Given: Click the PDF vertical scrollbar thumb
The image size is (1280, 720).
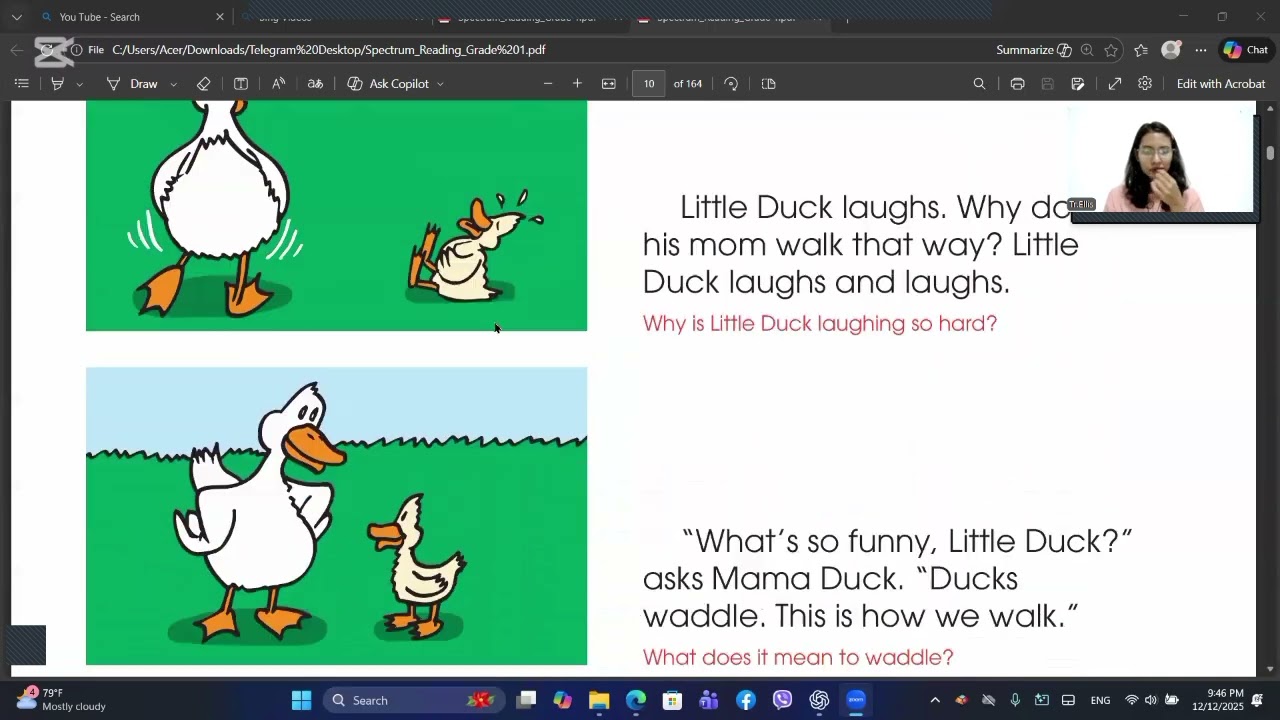Looking at the screenshot, I should point(1270,153).
